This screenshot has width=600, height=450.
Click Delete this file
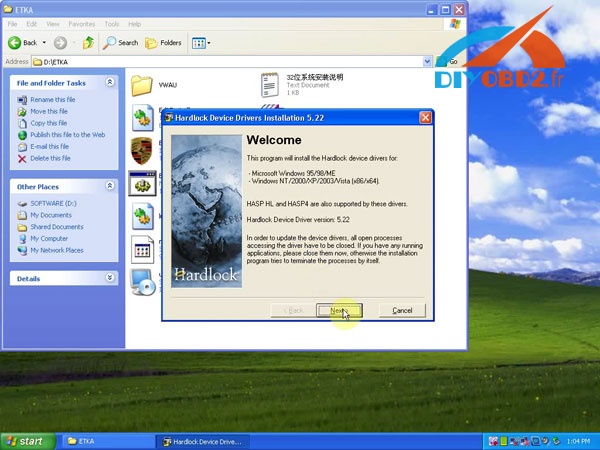(44, 158)
